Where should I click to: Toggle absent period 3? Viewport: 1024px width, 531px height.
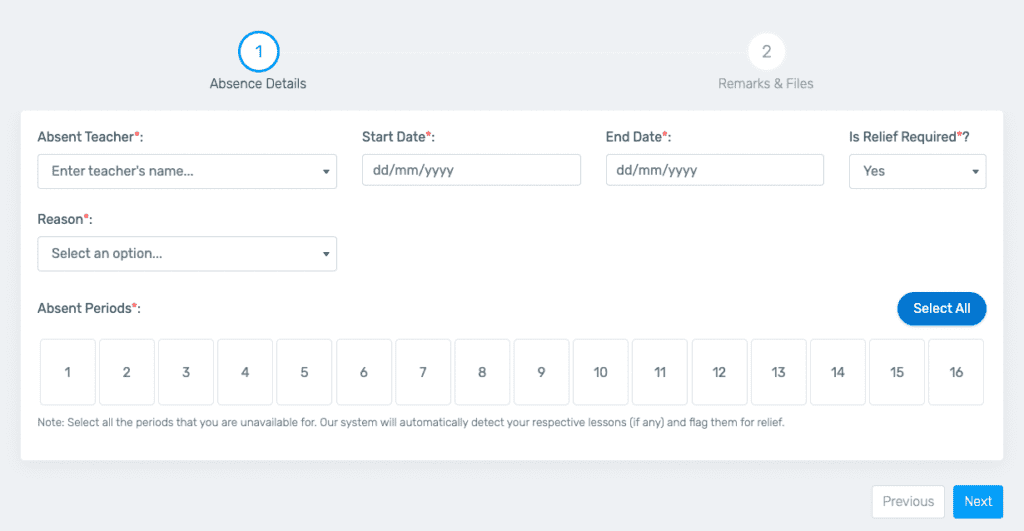click(186, 372)
